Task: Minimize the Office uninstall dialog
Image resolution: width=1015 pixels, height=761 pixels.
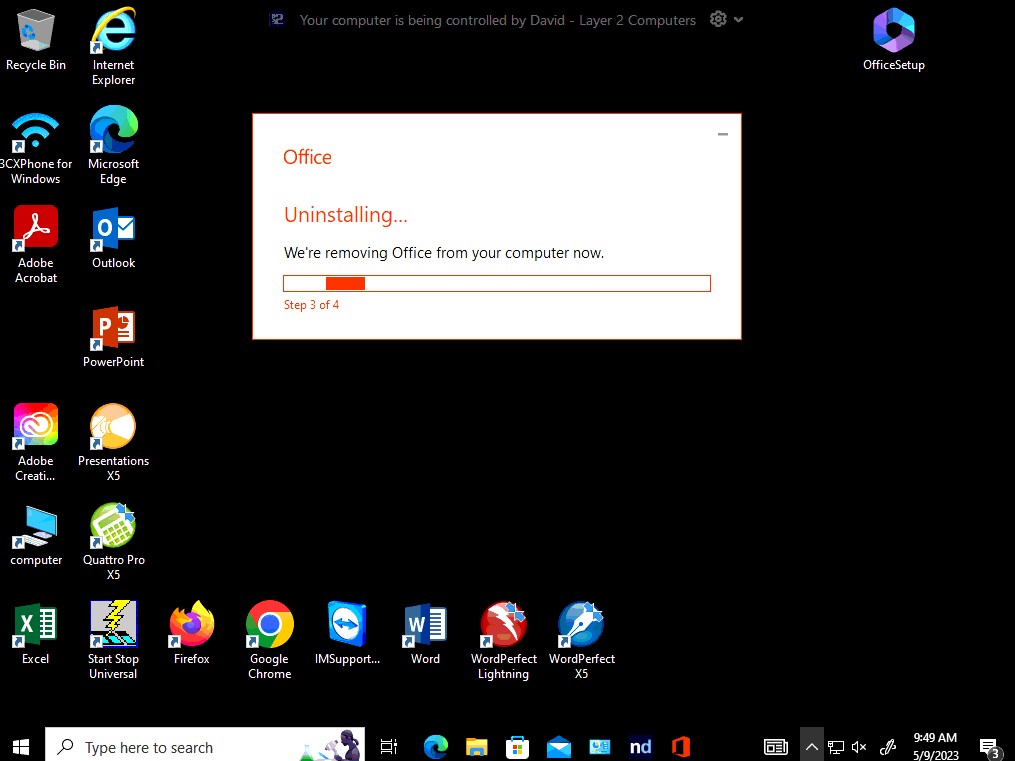Action: point(722,134)
